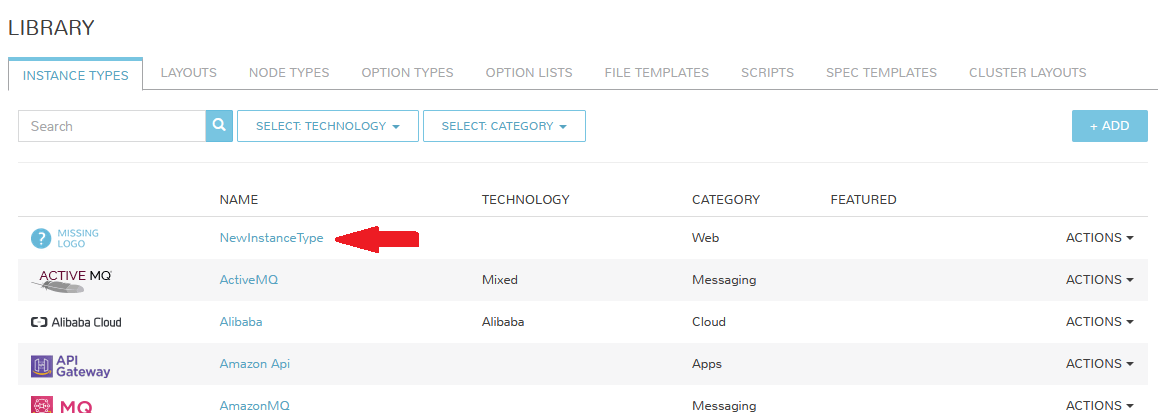
Task: Click the search magnifier icon button
Action: click(x=219, y=126)
